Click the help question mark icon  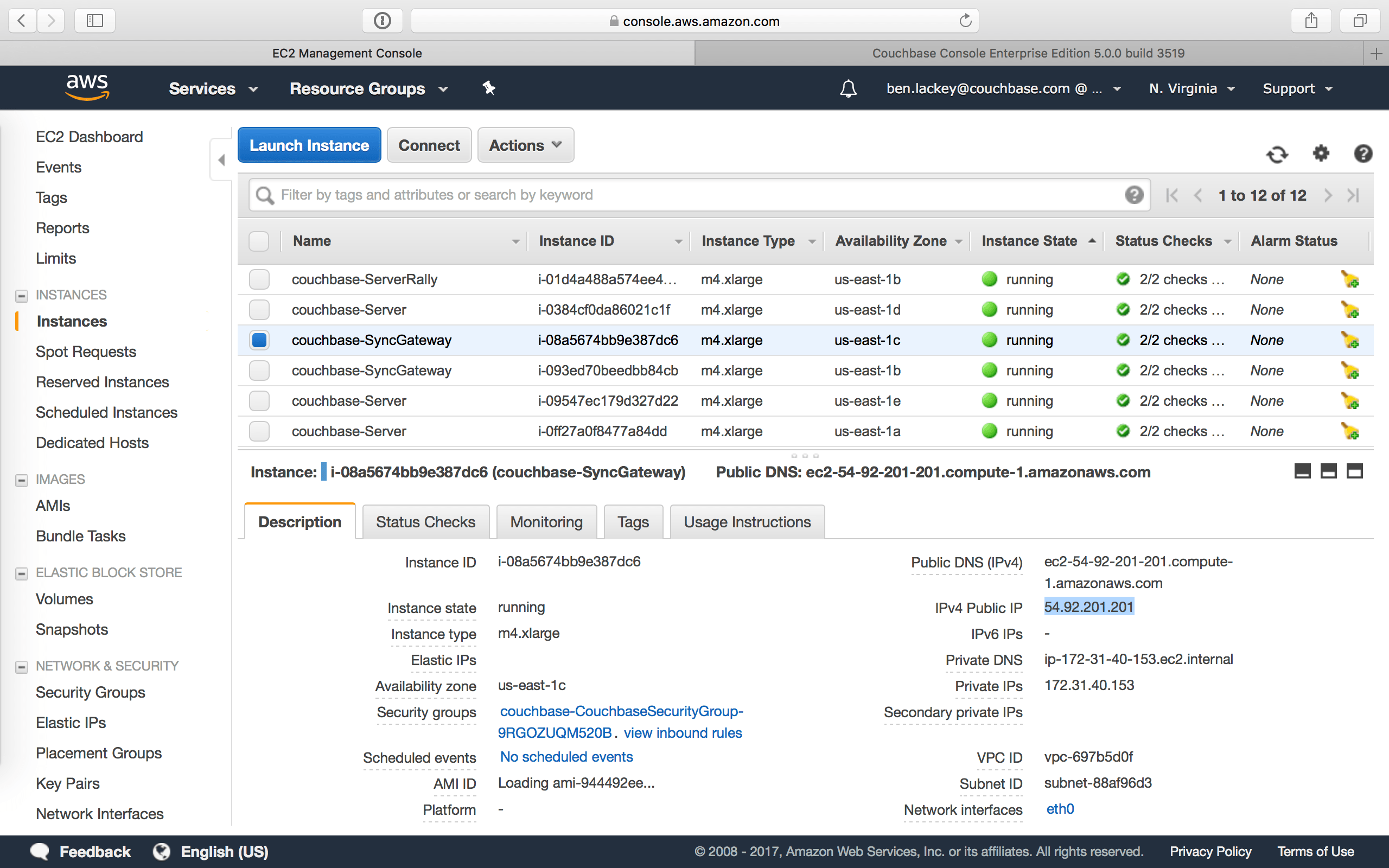coord(1363,154)
